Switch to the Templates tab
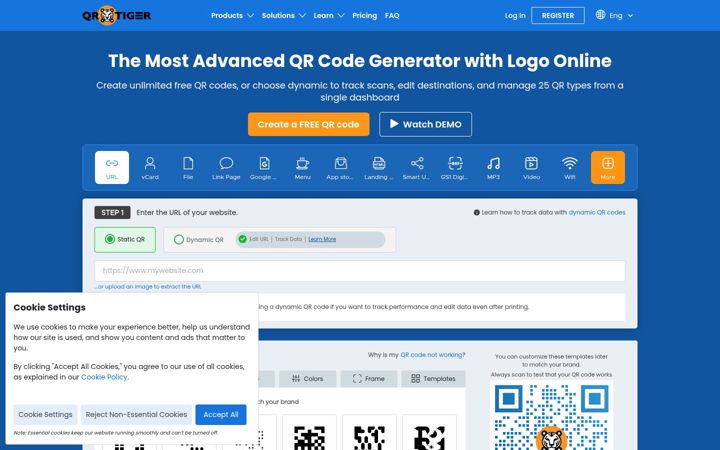Image resolution: width=720 pixels, height=450 pixels. click(433, 378)
